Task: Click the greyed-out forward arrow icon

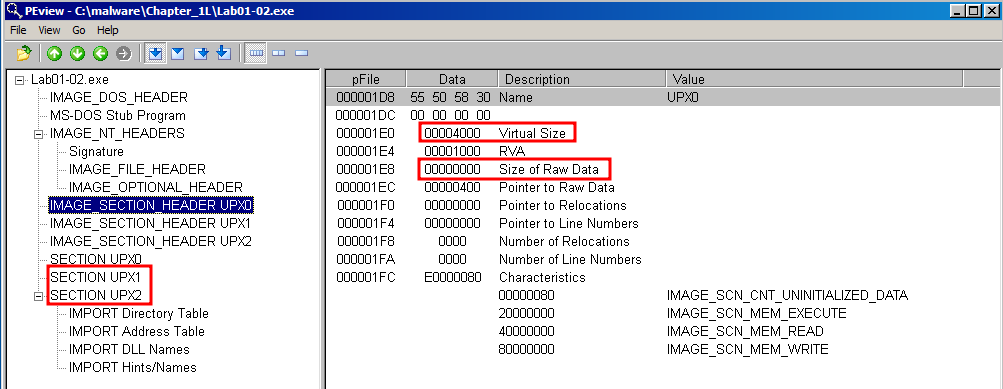Action: point(123,54)
